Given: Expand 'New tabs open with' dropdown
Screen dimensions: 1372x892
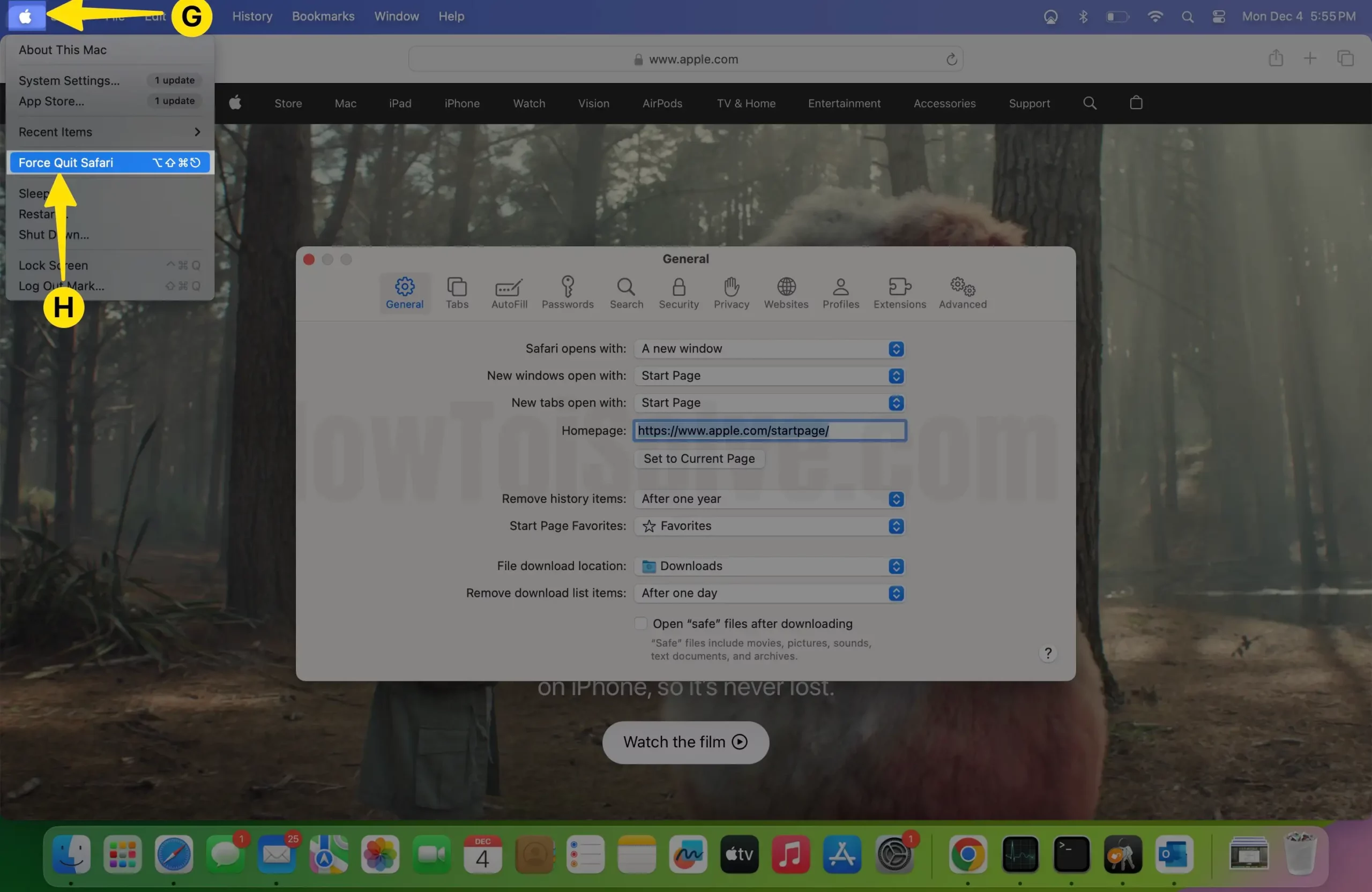Looking at the screenshot, I should point(769,403).
